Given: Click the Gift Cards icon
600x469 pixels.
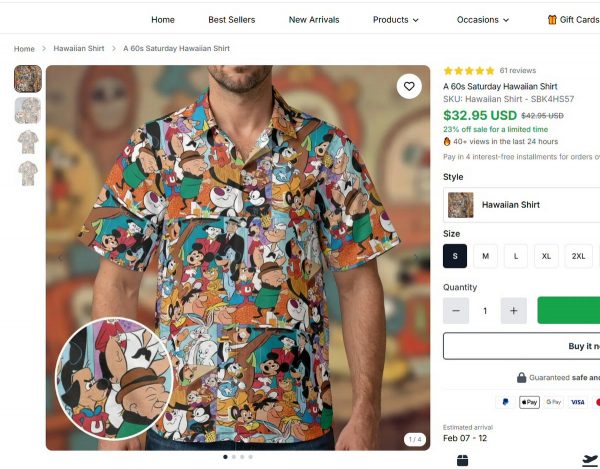Looking at the screenshot, I should tap(552, 19).
